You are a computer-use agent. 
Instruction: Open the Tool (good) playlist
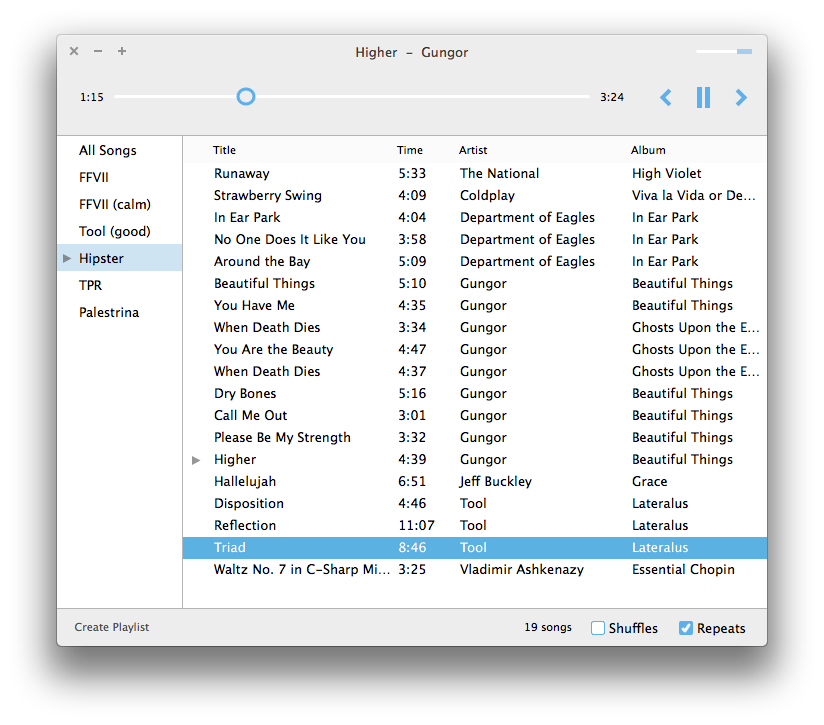click(120, 231)
